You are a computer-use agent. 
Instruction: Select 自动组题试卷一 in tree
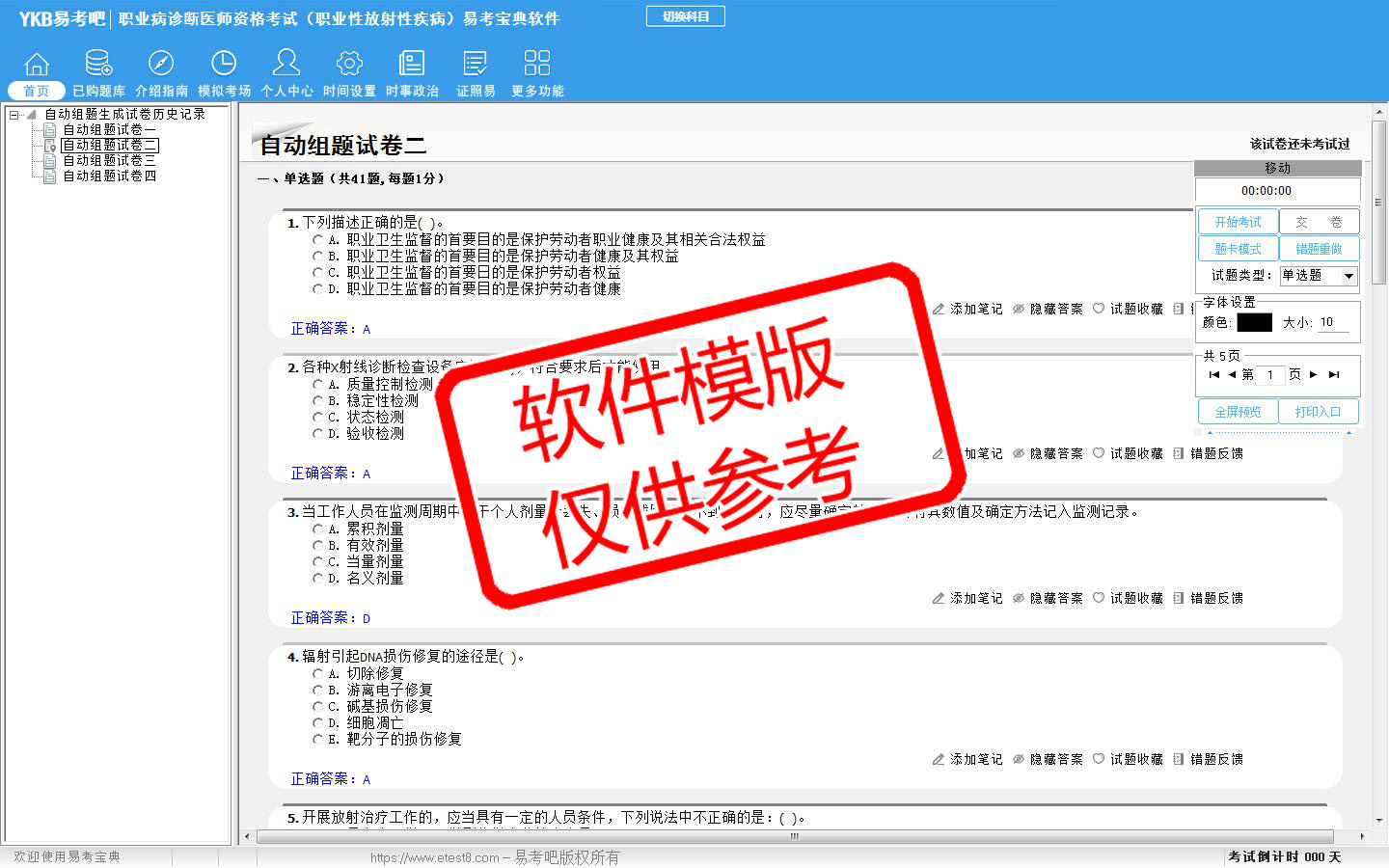pos(109,129)
